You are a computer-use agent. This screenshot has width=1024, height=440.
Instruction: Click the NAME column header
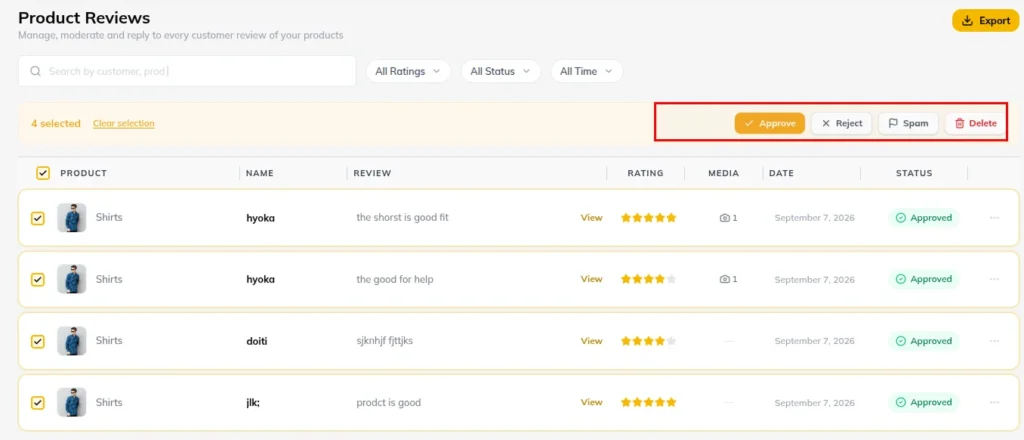coord(260,173)
